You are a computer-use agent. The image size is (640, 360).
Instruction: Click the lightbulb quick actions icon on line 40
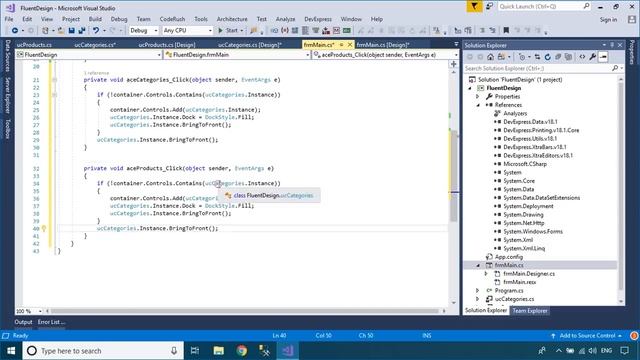[44, 229]
